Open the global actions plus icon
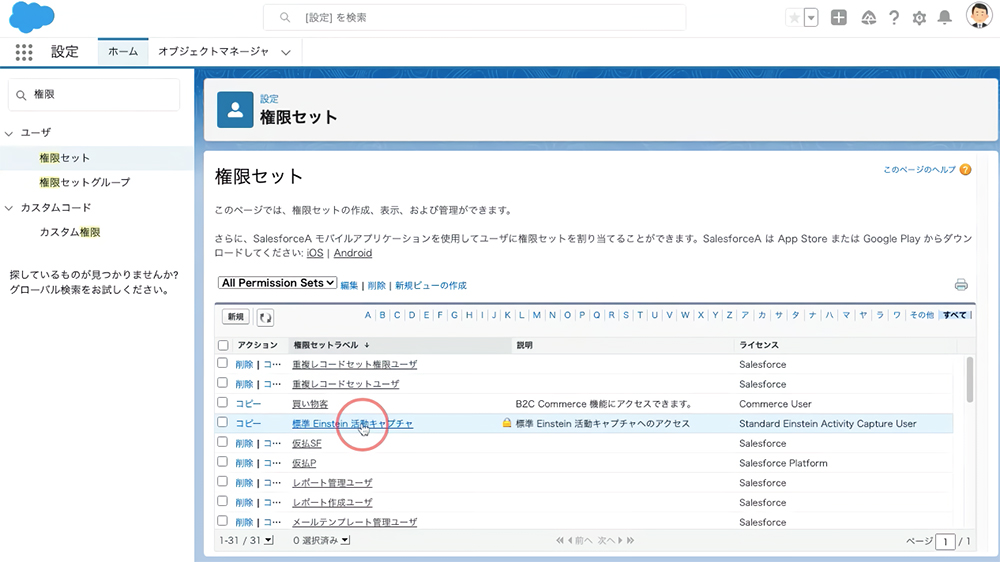Viewport: 1000px width, 562px height. [839, 18]
